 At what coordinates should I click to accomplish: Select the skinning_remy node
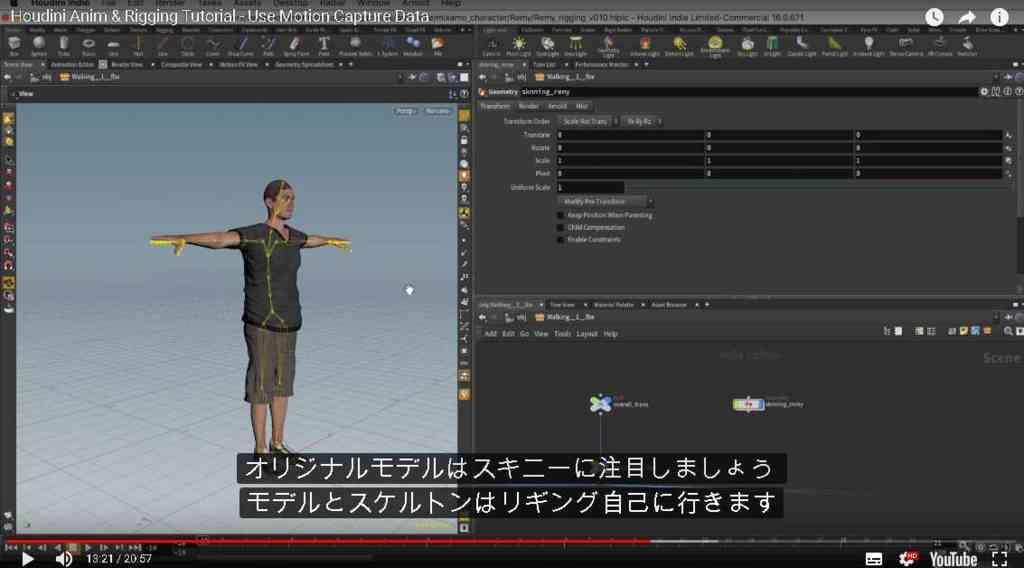[x=748, y=404]
